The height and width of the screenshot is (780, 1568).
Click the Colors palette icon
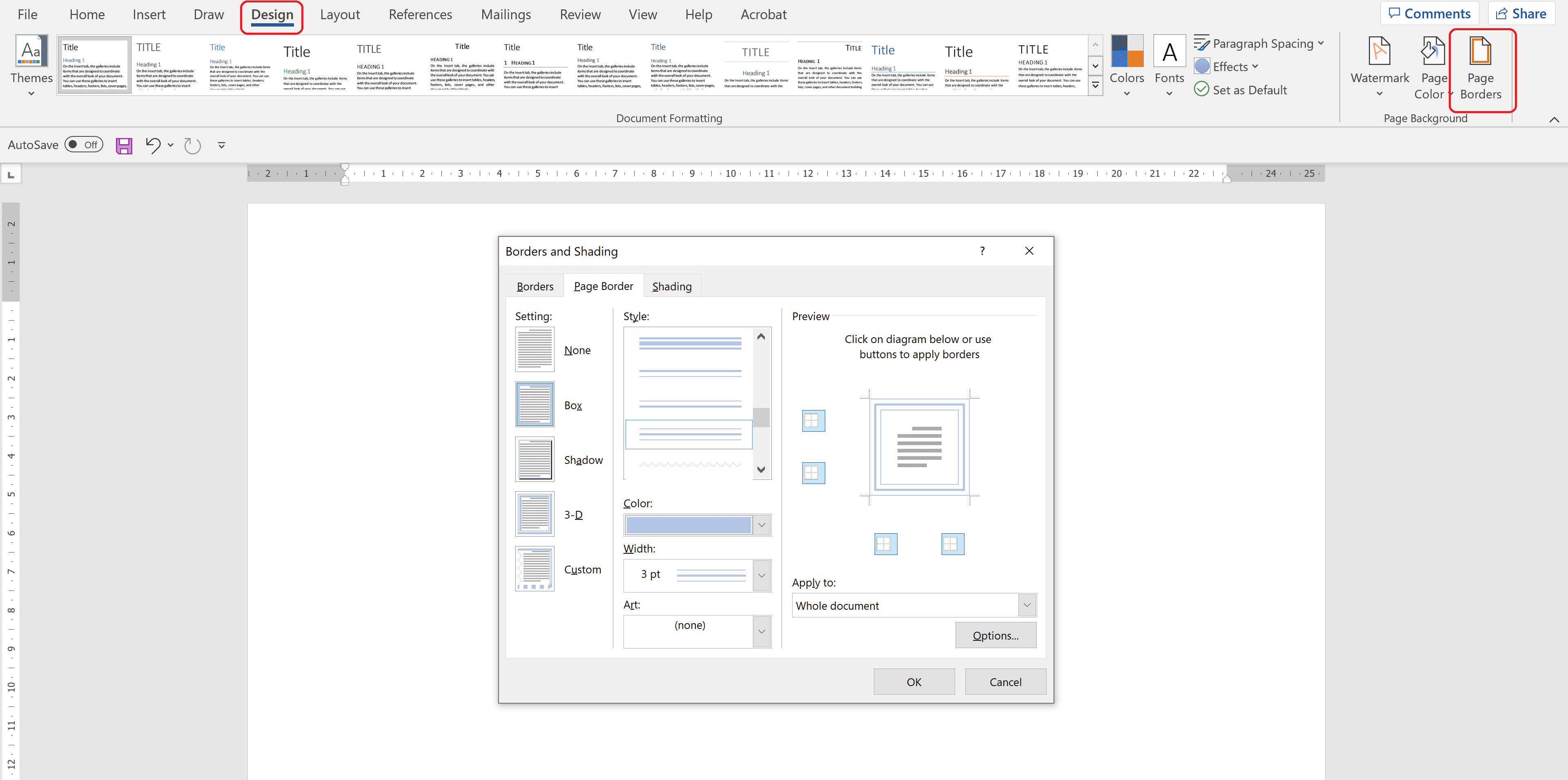(1126, 51)
